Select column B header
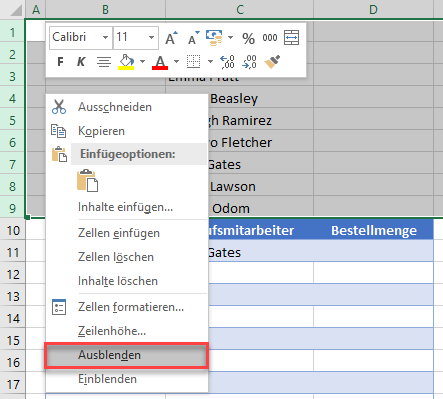The width and height of the screenshot is (443, 399). click(x=105, y=10)
